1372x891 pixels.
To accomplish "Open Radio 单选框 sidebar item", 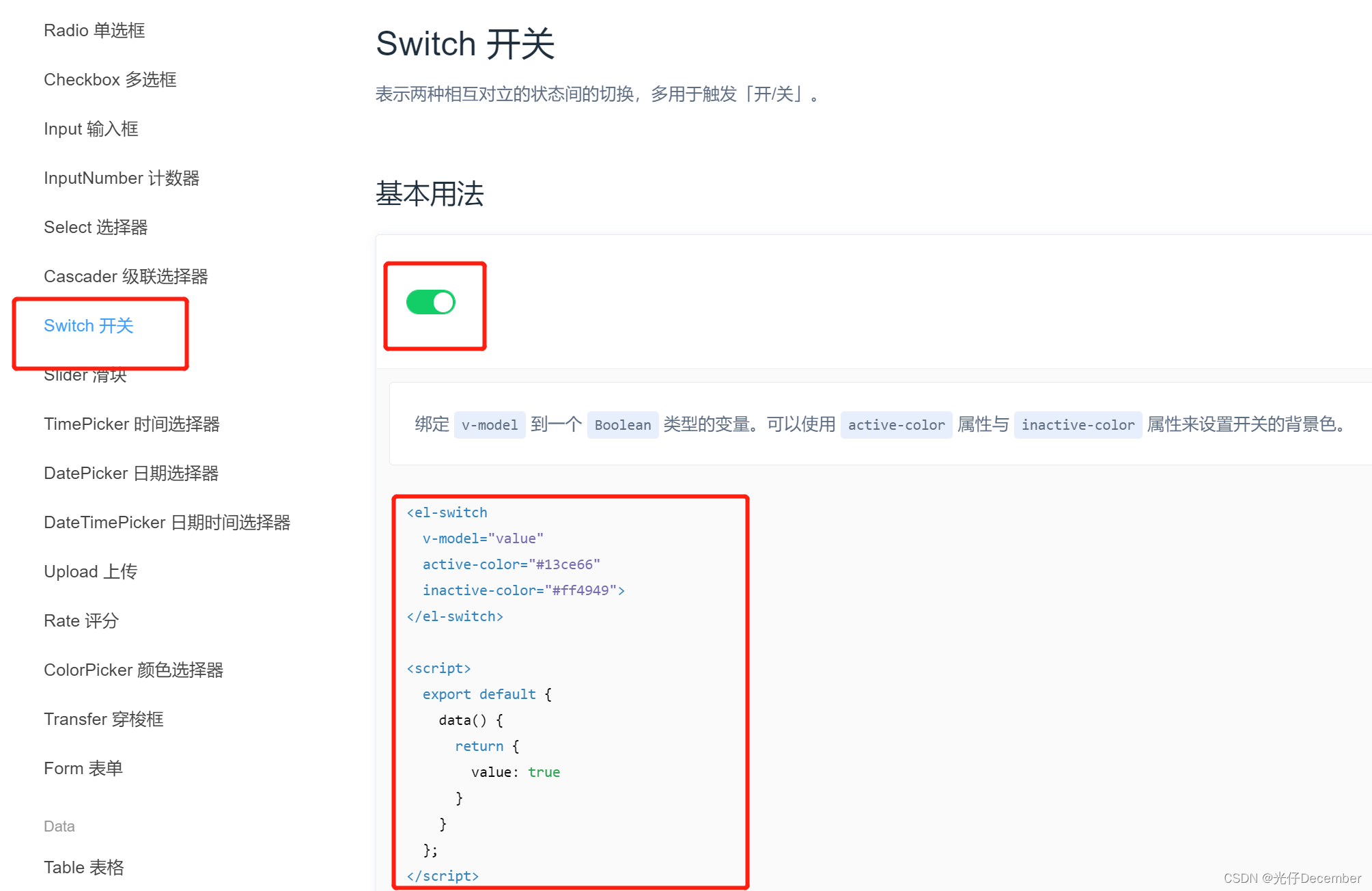I will click(94, 31).
